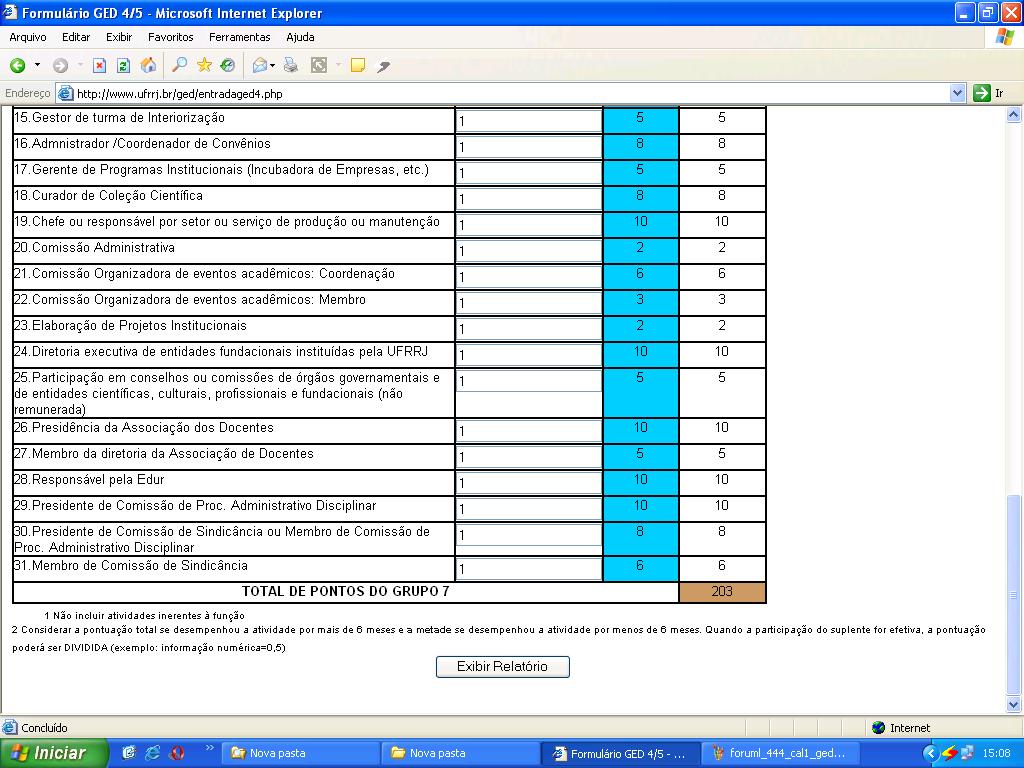This screenshot has width=1024, height=768.
Task: Switch to foruml_444_cal1_ged taskbar window
Action: click(780, 754)
